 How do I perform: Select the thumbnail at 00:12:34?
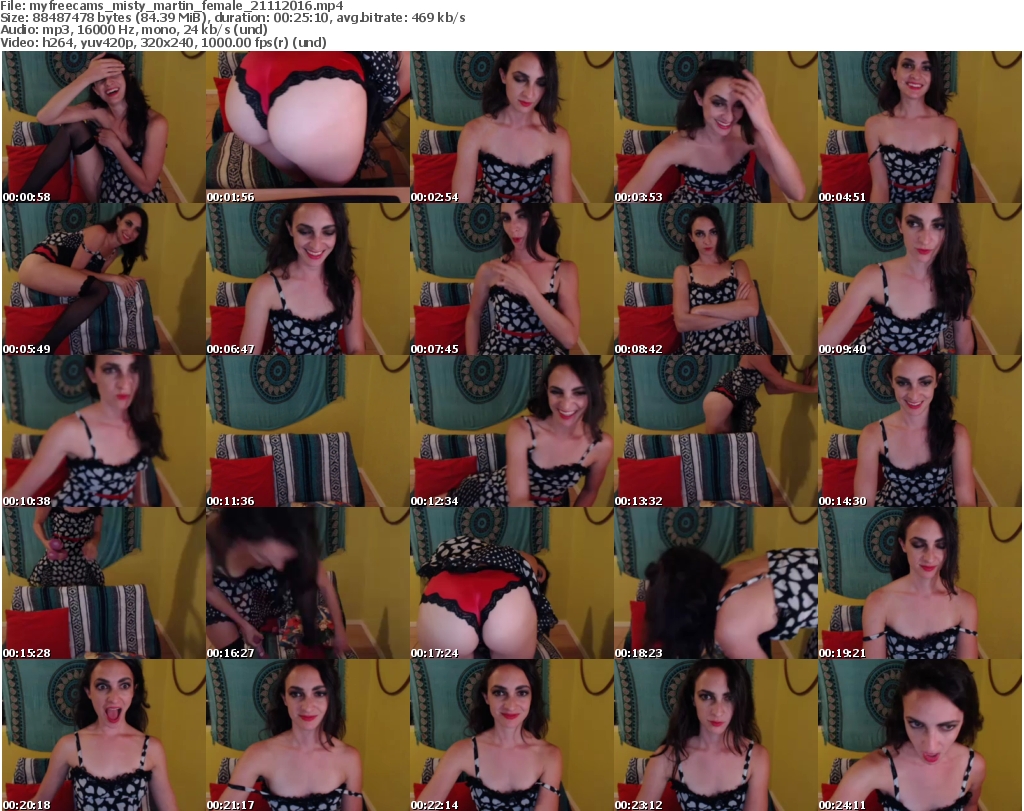(x=511, y=431)
